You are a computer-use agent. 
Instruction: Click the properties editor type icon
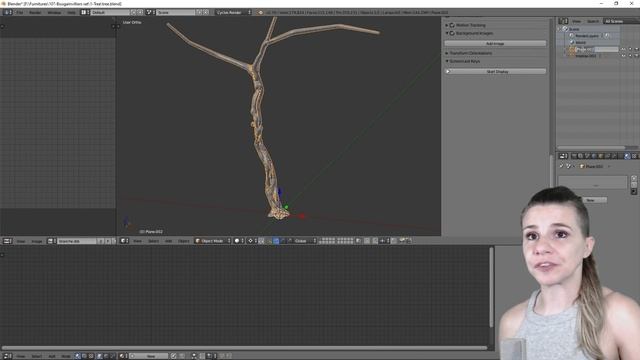563,156
